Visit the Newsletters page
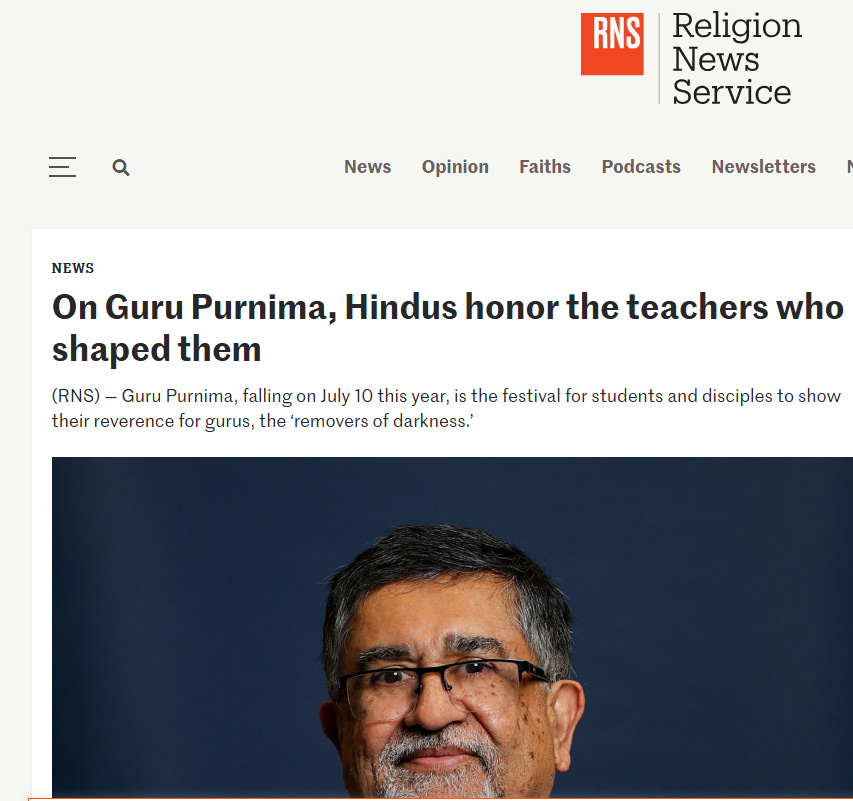853x801 pixels. 764,167
